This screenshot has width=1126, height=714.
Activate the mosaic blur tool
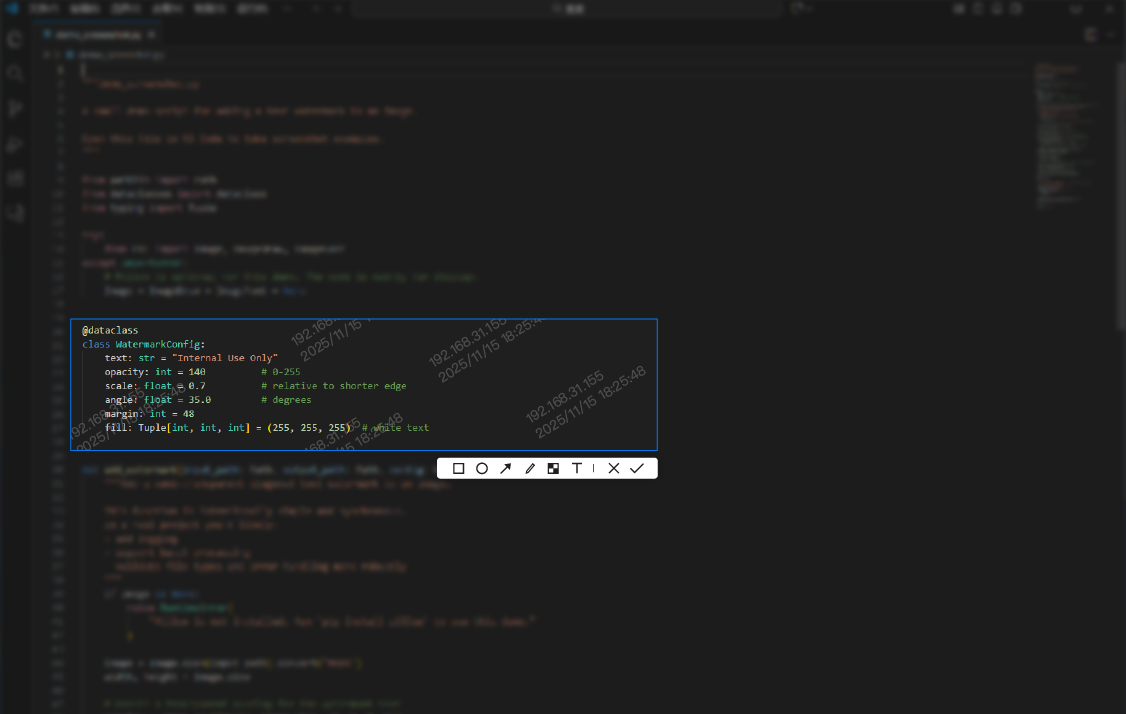[x=553, y=468]
